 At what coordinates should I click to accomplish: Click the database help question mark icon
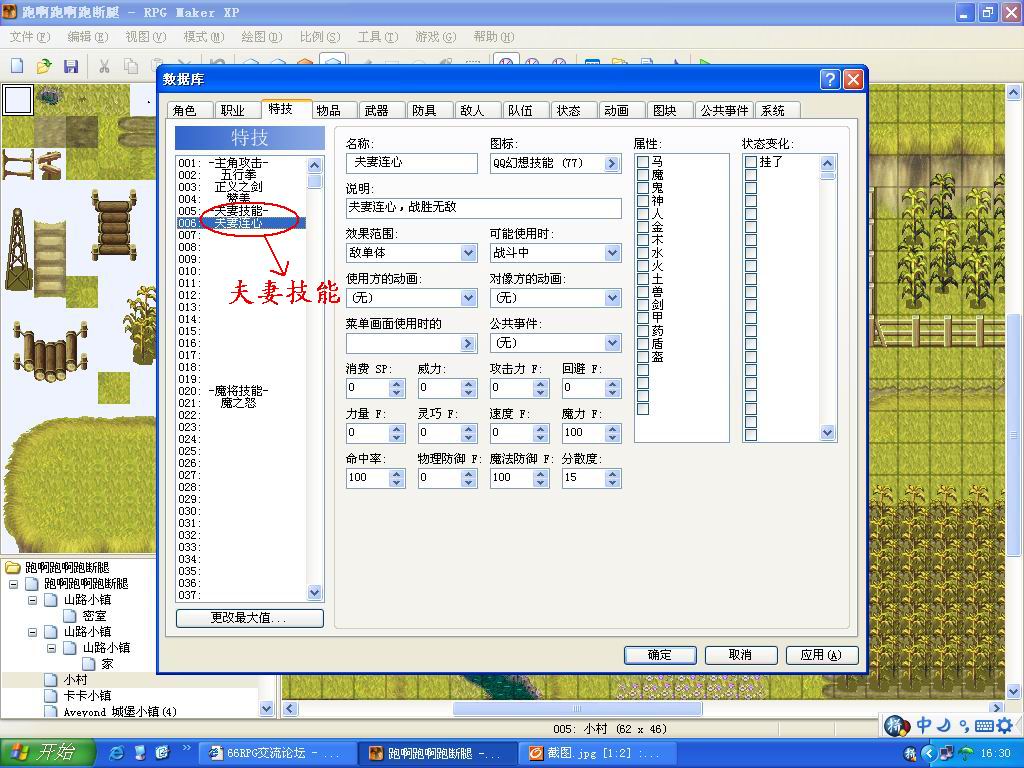(829, 80)
